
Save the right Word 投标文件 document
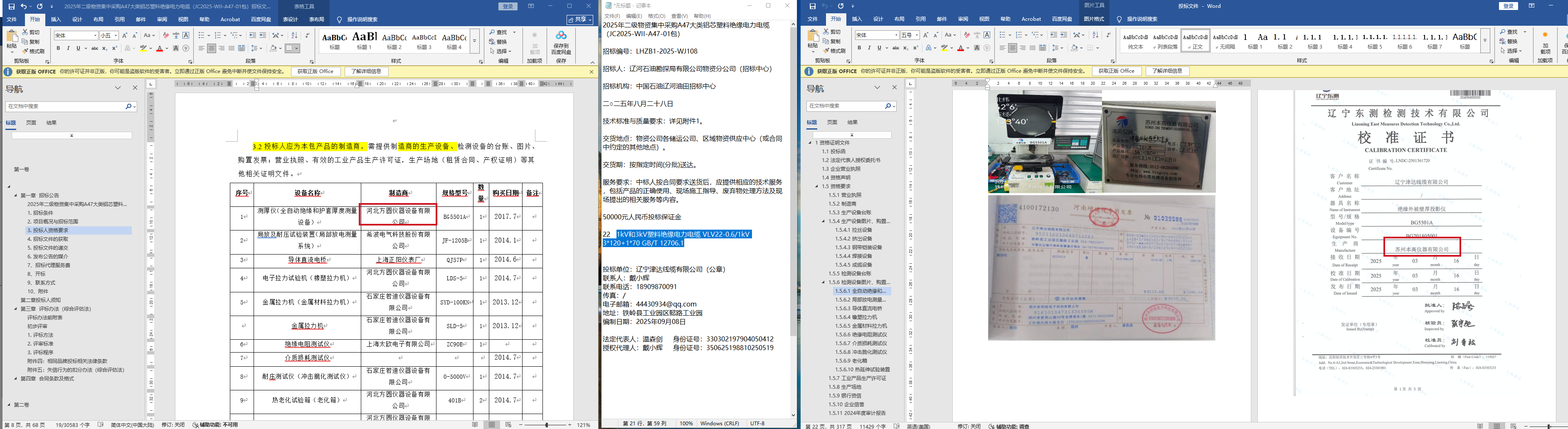[x=813, y=6]
